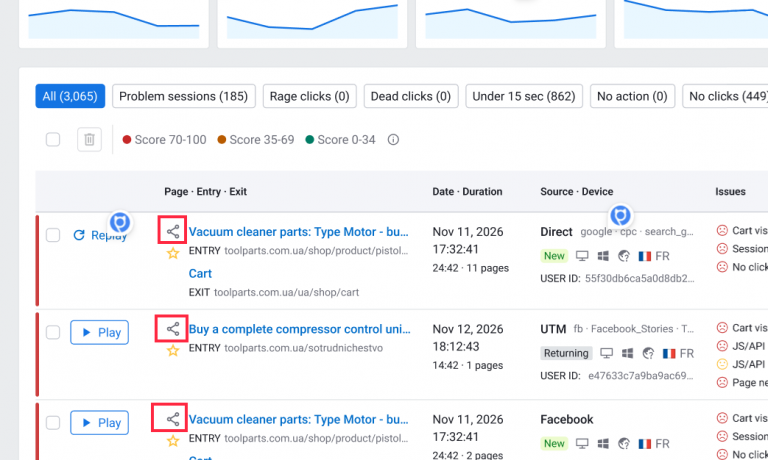Filter by Under 15 sec (862)
Screen dimensions: 768x460
click(524, 96)
